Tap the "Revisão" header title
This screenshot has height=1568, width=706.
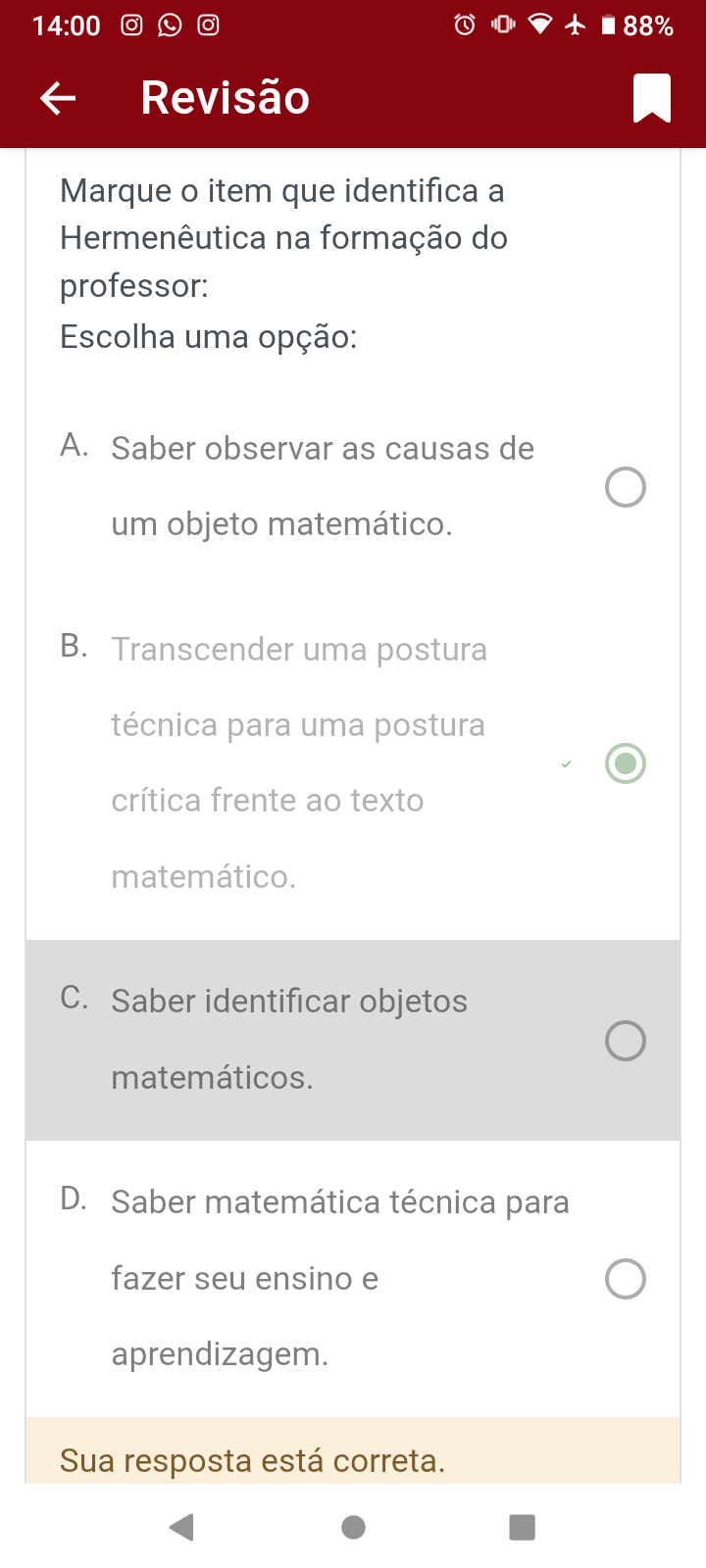225,98
